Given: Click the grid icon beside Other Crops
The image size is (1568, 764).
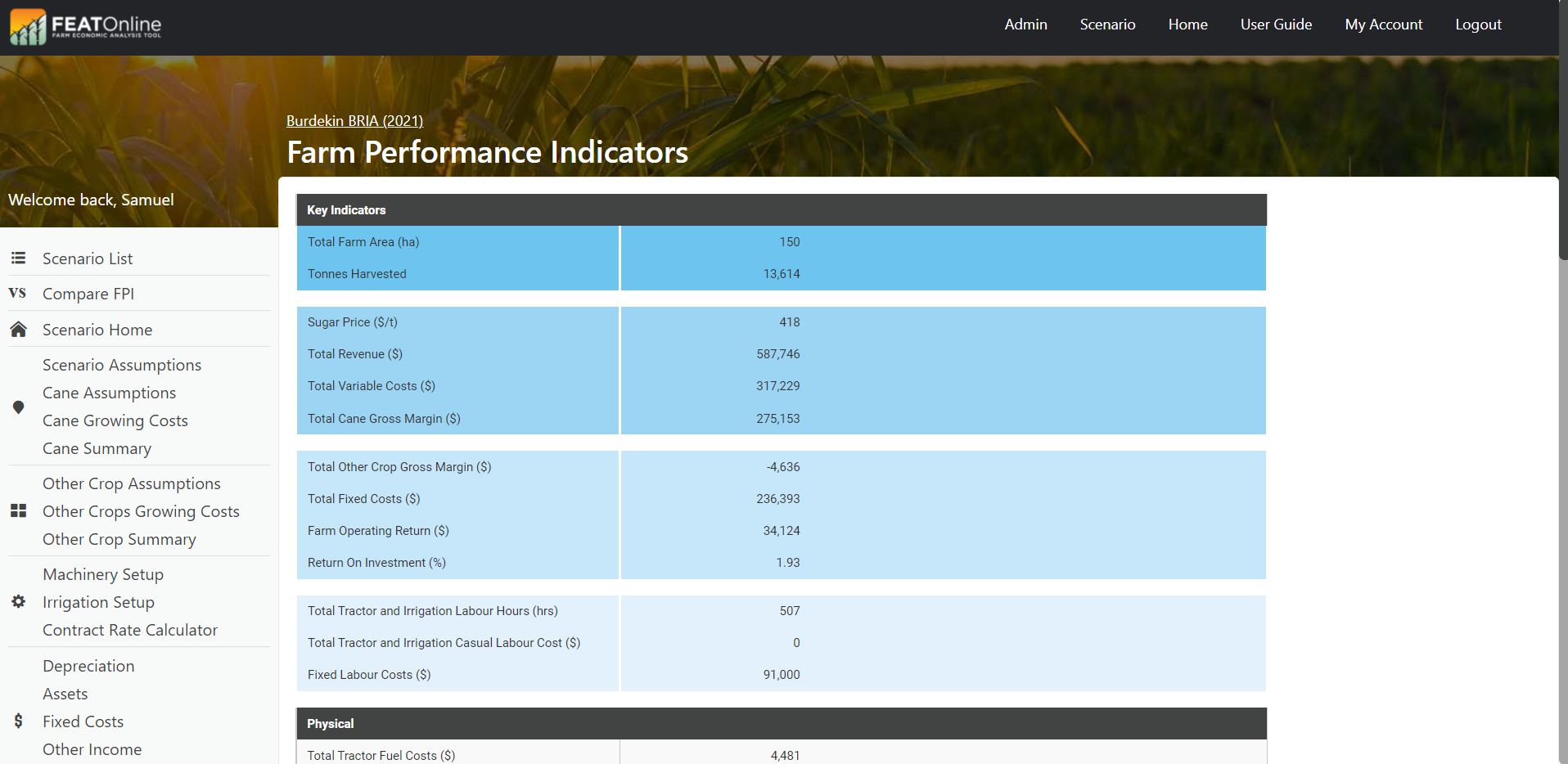Looking at the screenshot, I should (18, 511).
